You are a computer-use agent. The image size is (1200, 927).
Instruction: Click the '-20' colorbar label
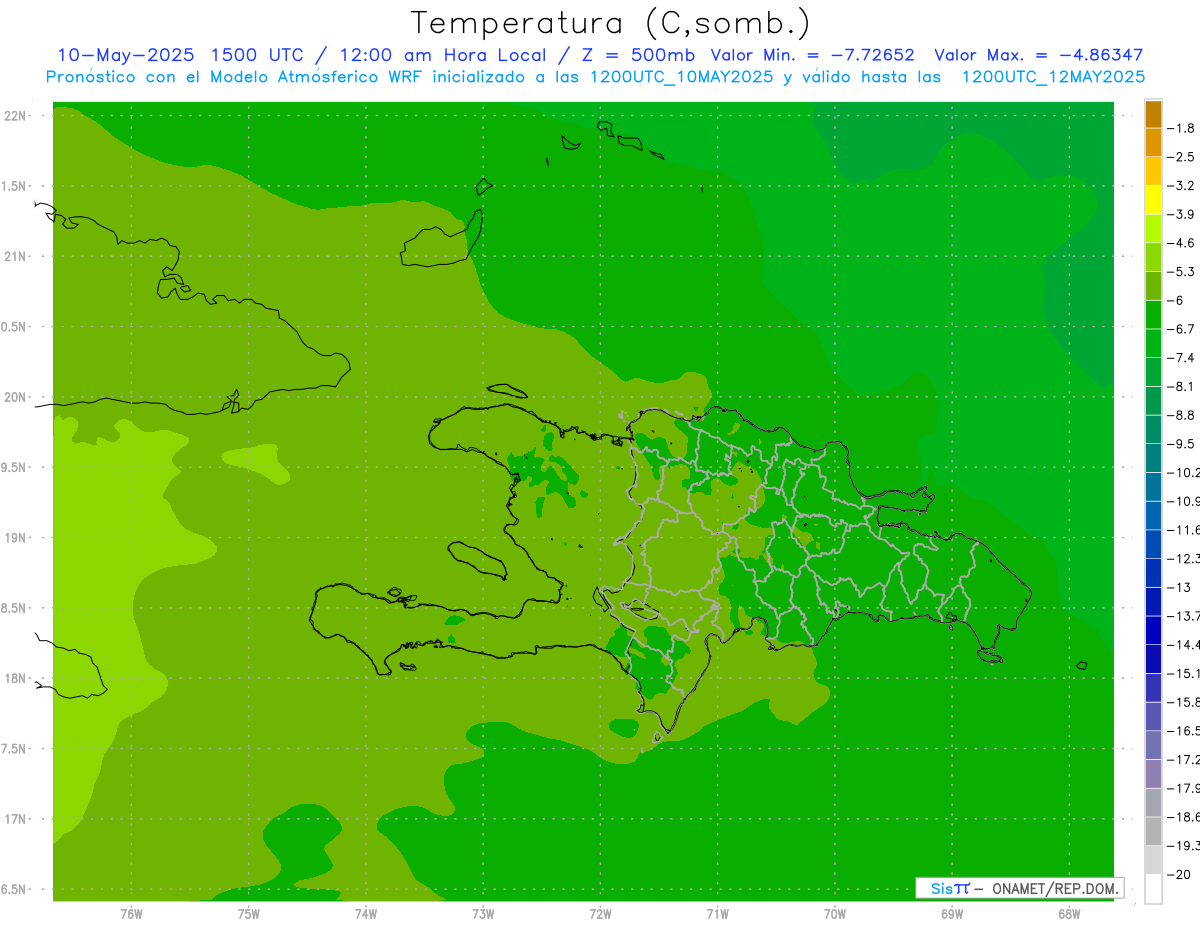tap(1179, 874)
